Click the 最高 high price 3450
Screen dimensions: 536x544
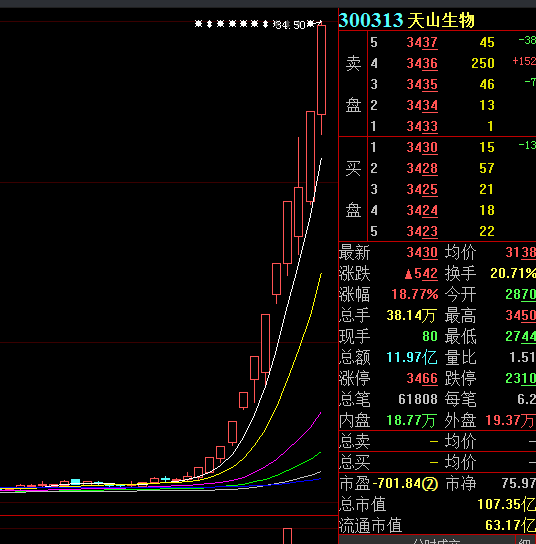click(520, 315)
